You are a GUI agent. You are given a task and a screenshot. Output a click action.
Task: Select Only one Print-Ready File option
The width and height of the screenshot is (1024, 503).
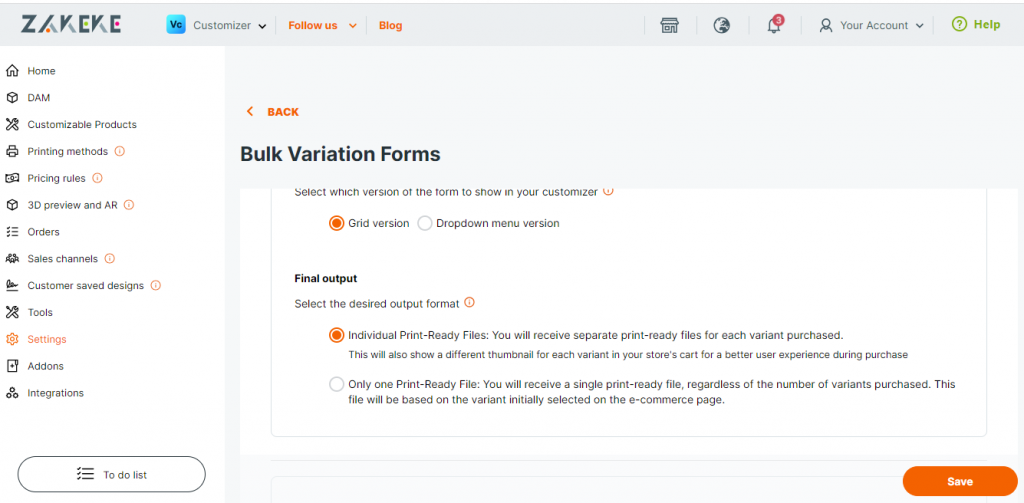pos(336,384)
